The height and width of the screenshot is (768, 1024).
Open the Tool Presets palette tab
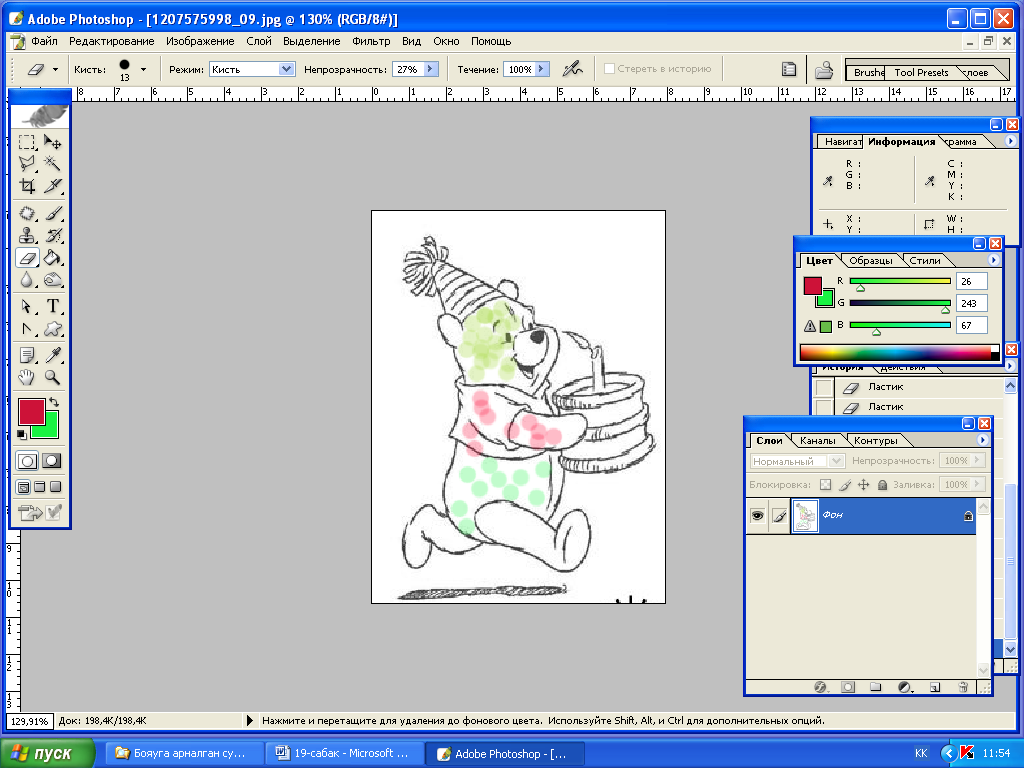pyautogui.click(x=921, y=72)
